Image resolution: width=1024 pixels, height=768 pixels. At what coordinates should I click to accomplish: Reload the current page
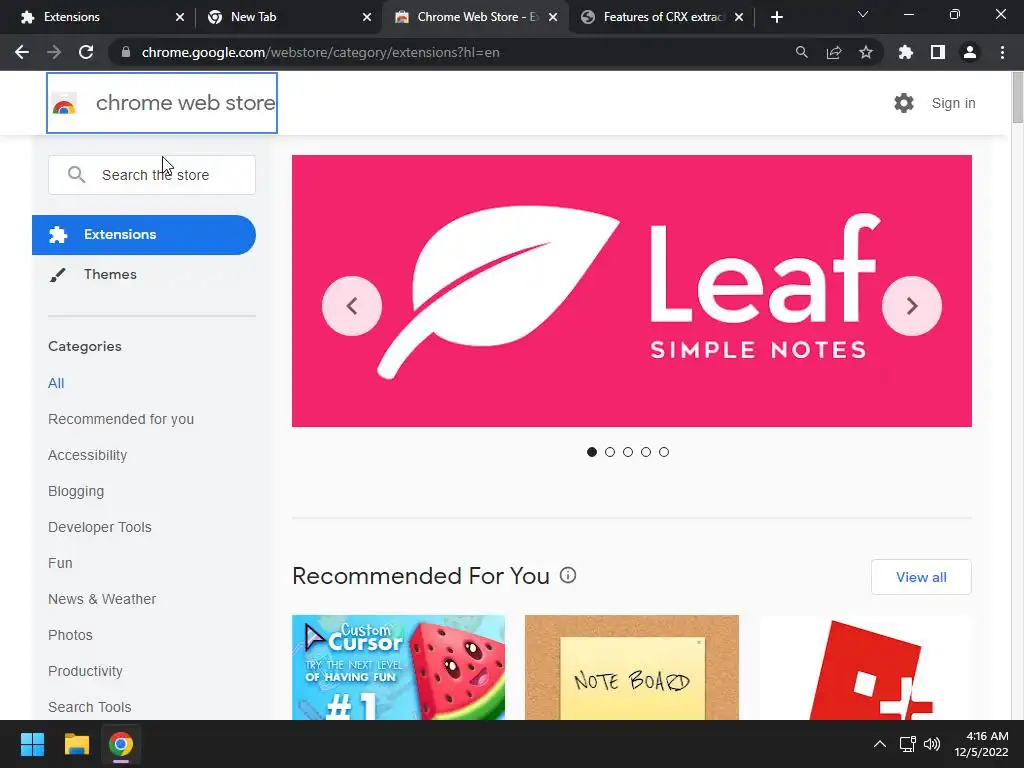coord(86,52)
